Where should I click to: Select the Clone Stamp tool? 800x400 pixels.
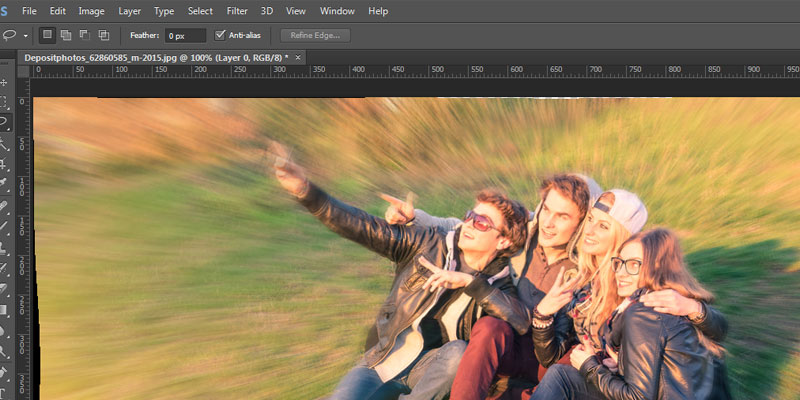click(x=4, y=247)
